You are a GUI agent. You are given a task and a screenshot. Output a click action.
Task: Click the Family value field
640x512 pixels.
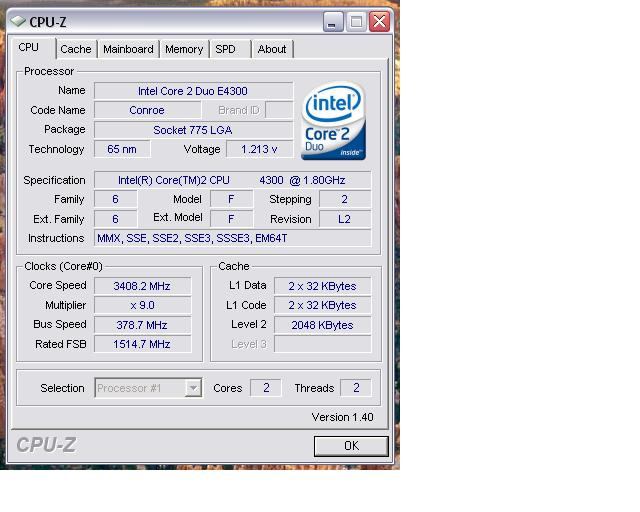point(116,199)
